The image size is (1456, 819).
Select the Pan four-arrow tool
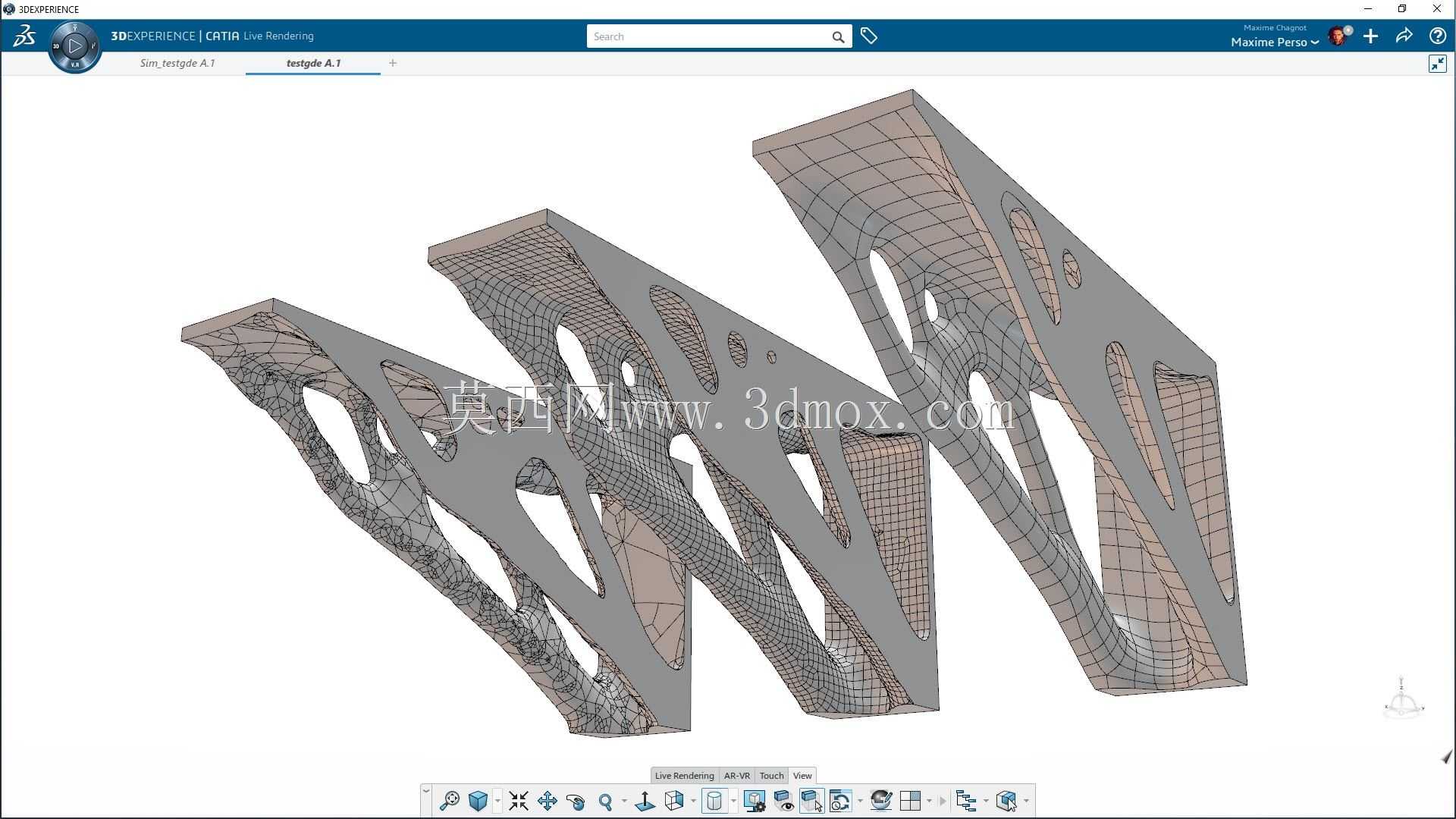tap(548, 801)
